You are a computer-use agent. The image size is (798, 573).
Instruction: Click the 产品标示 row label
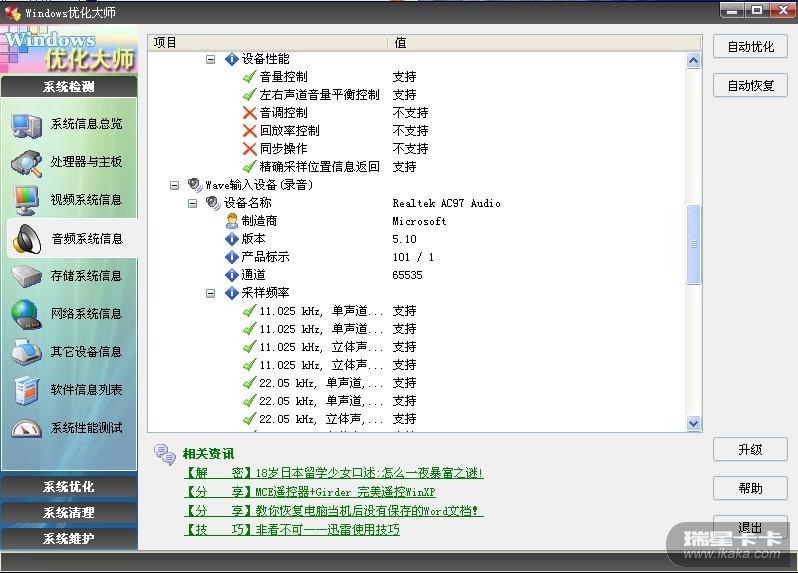click(x=265, y=257)
